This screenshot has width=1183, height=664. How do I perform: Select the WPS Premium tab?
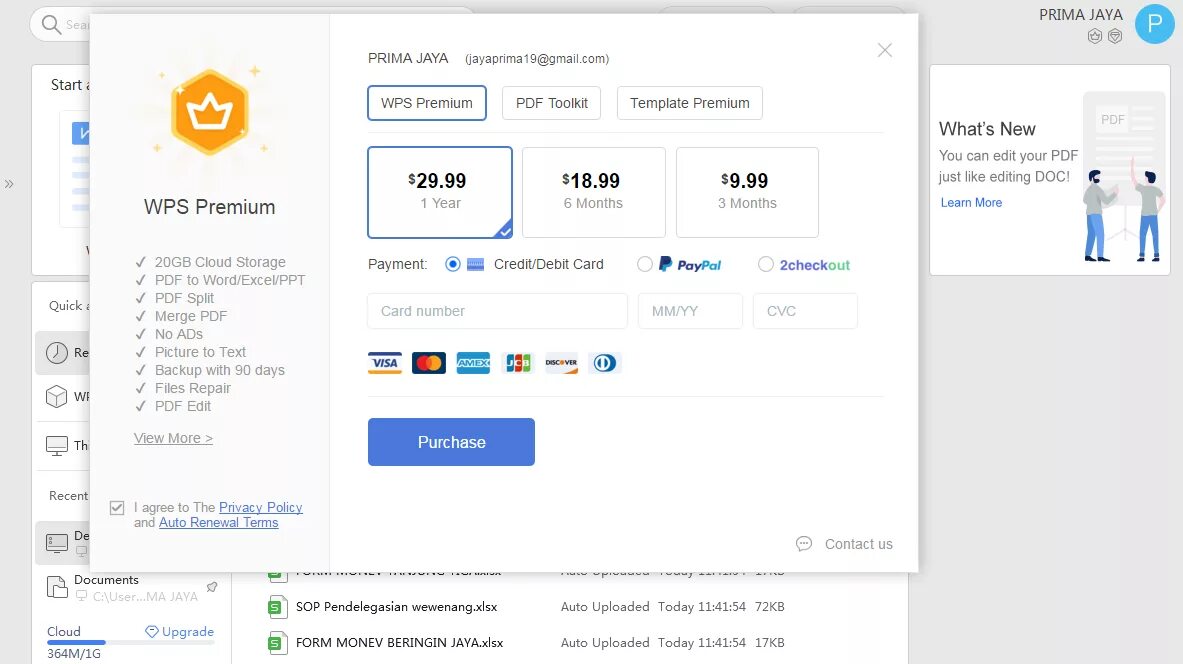(x=427, y=103)
